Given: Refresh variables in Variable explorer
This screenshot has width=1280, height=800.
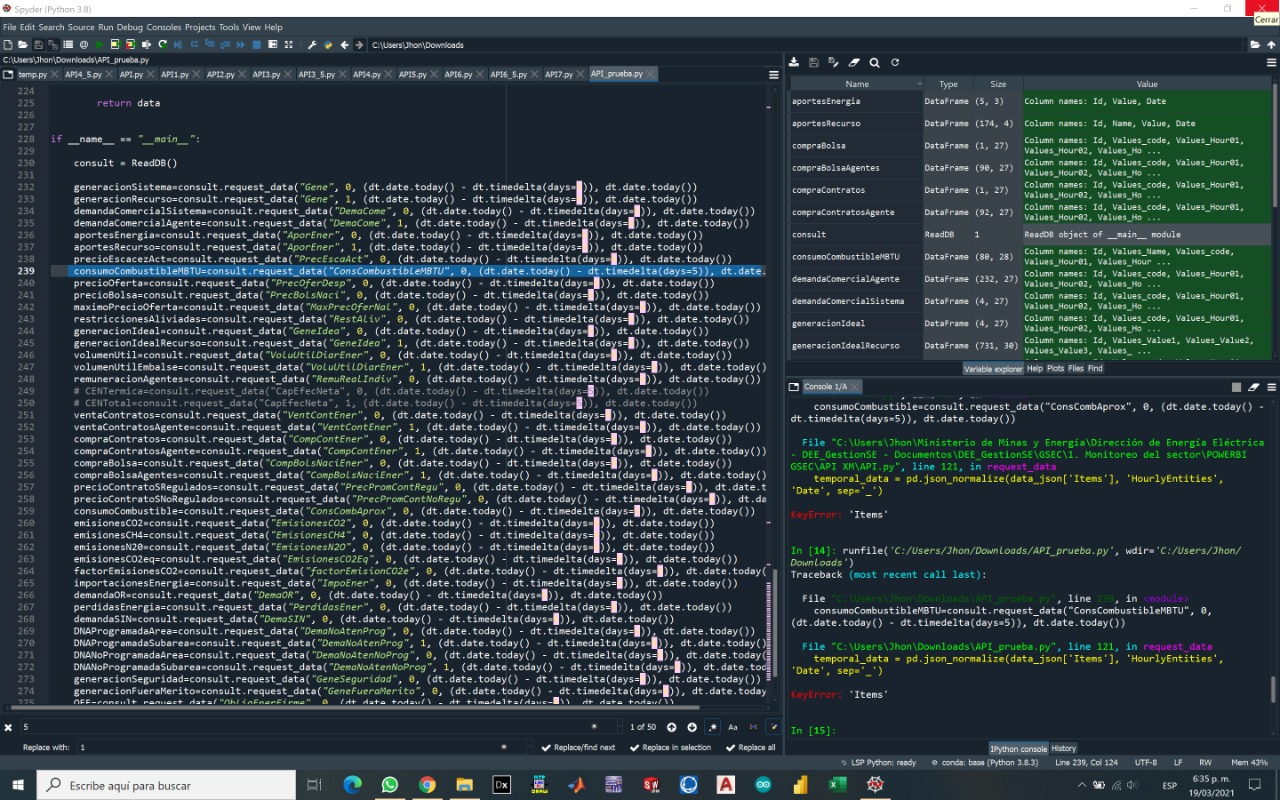Looking at the screenshot, I should (x=895, y=62).
